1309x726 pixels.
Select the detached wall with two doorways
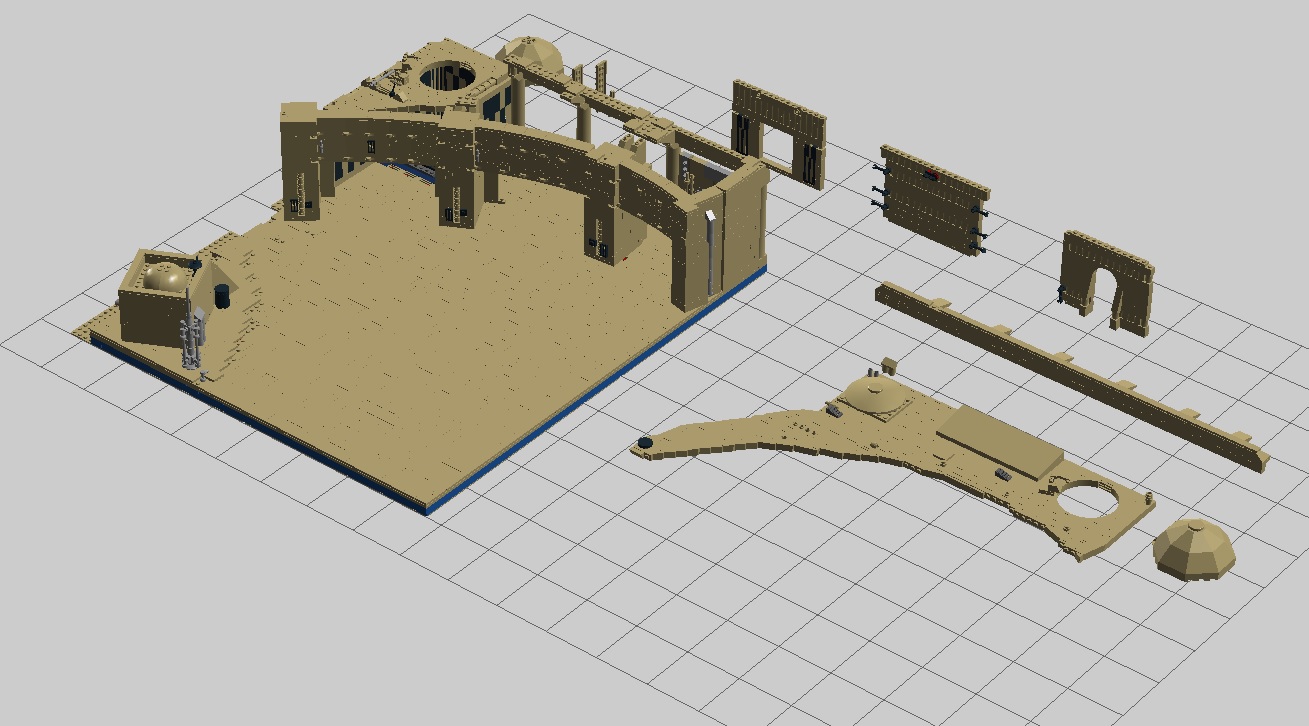tap(778, 131)
